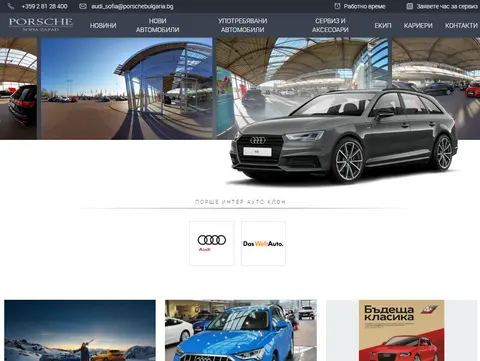480x361 pixels.
Task: Click the Порше Интер Ауто Клон heading
Action: pos(240,202)
